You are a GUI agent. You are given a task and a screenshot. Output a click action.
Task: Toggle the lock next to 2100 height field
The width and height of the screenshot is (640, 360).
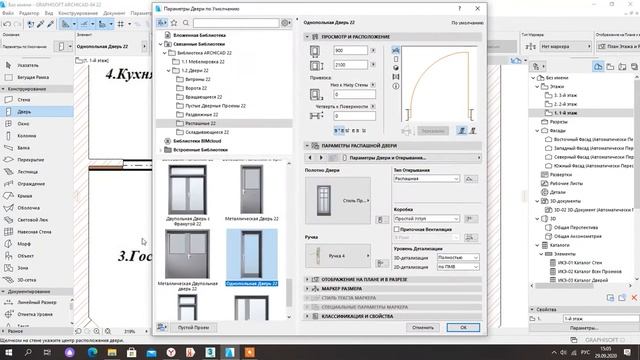(x=373, y=65)
